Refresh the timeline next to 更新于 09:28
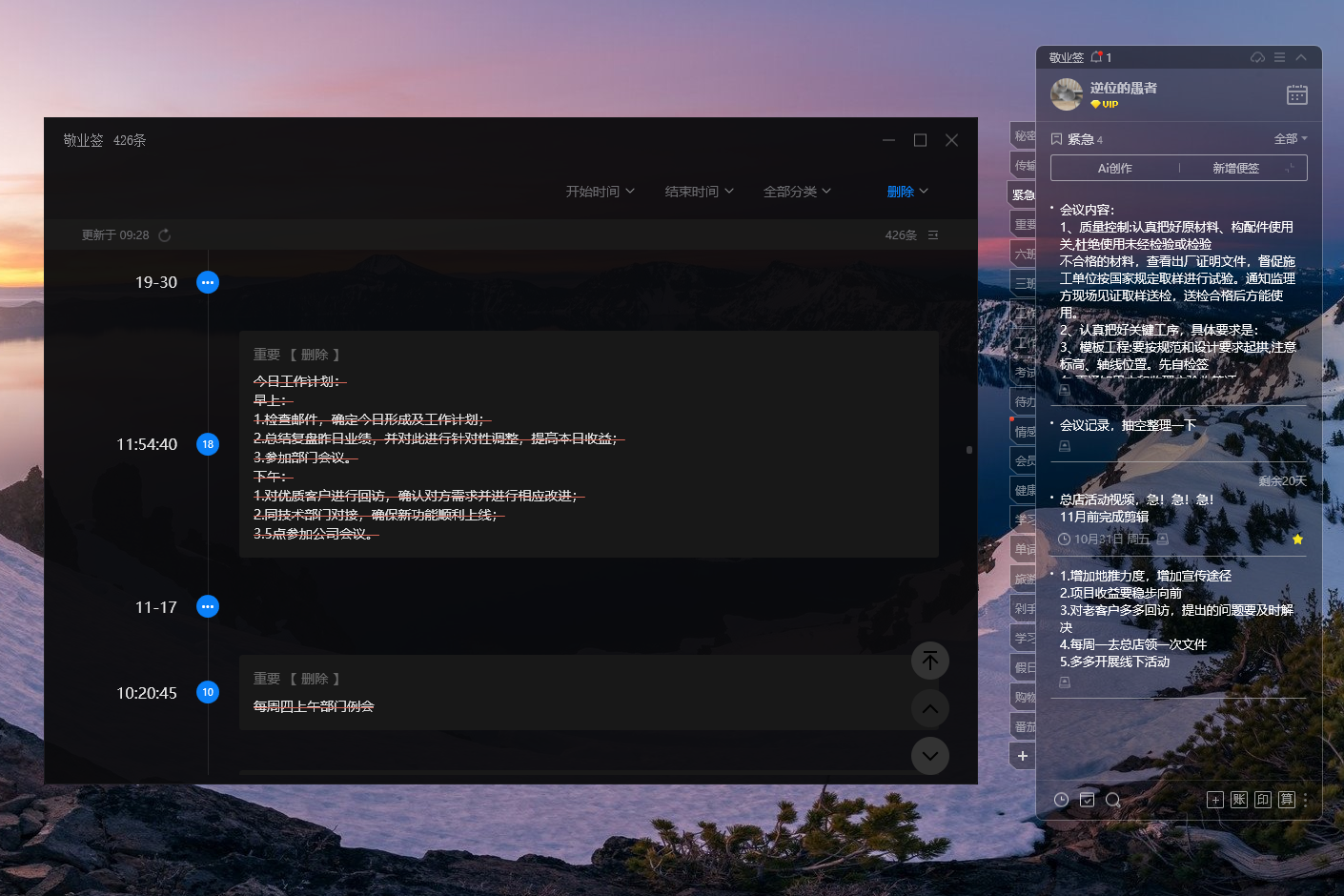The image size is (1344, 896). coord(165,235)
